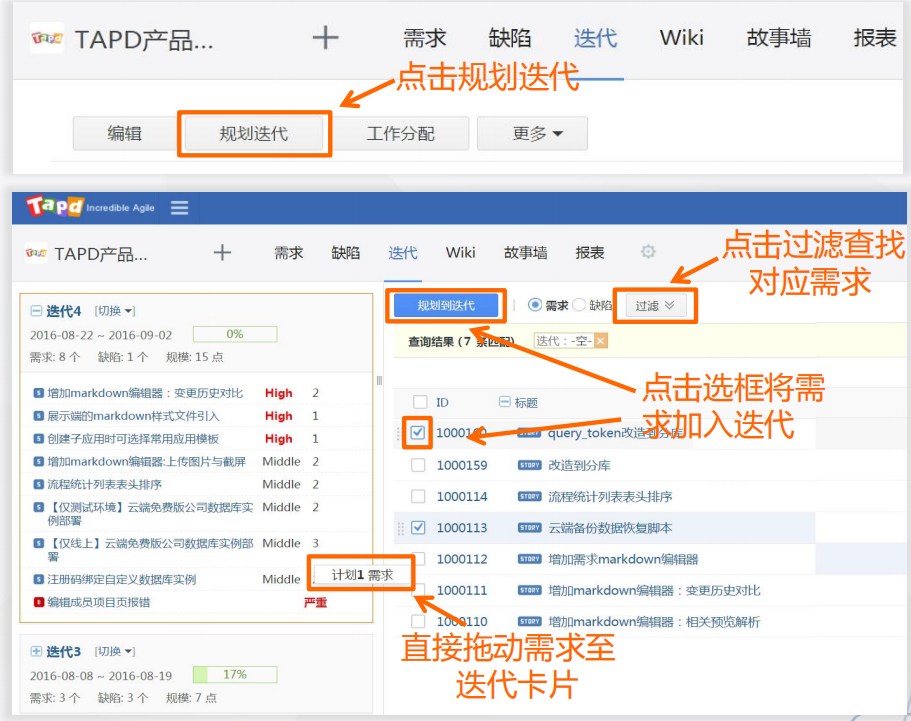
Task: Click STORY badge for 改造到分库
Action: tap(529, 465)
